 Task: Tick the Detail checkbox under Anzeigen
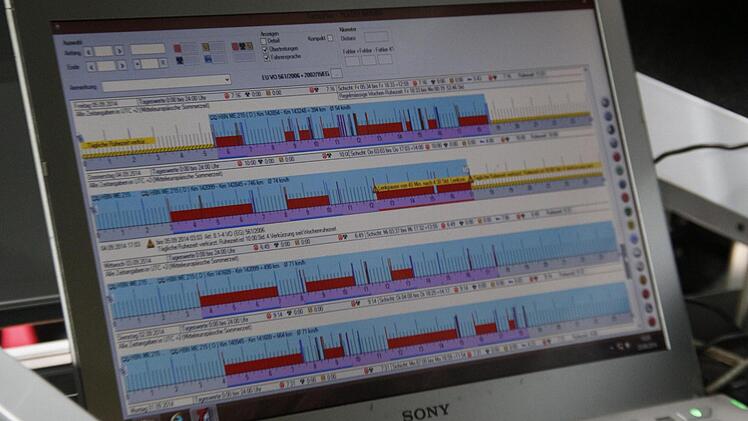[x=264, y=41]
